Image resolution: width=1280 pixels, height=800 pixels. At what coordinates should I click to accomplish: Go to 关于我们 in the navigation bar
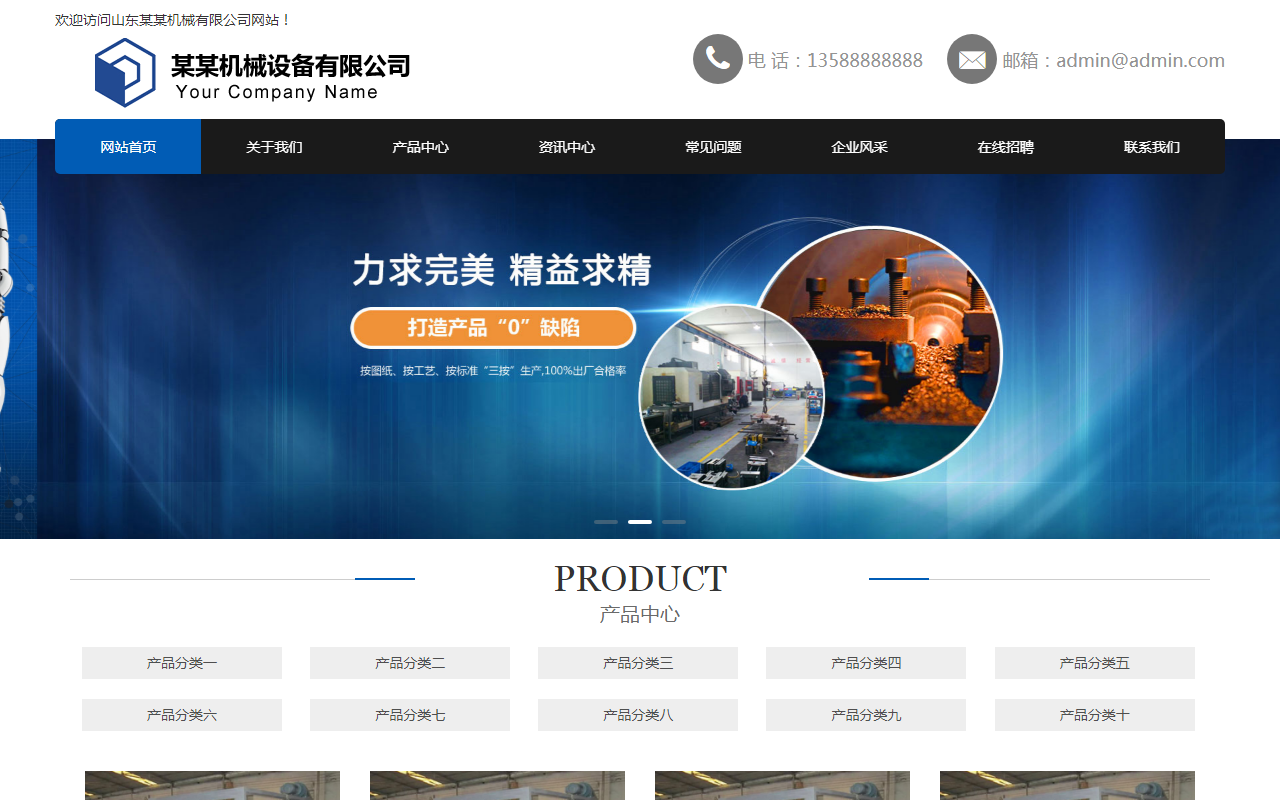coord(274,147)
